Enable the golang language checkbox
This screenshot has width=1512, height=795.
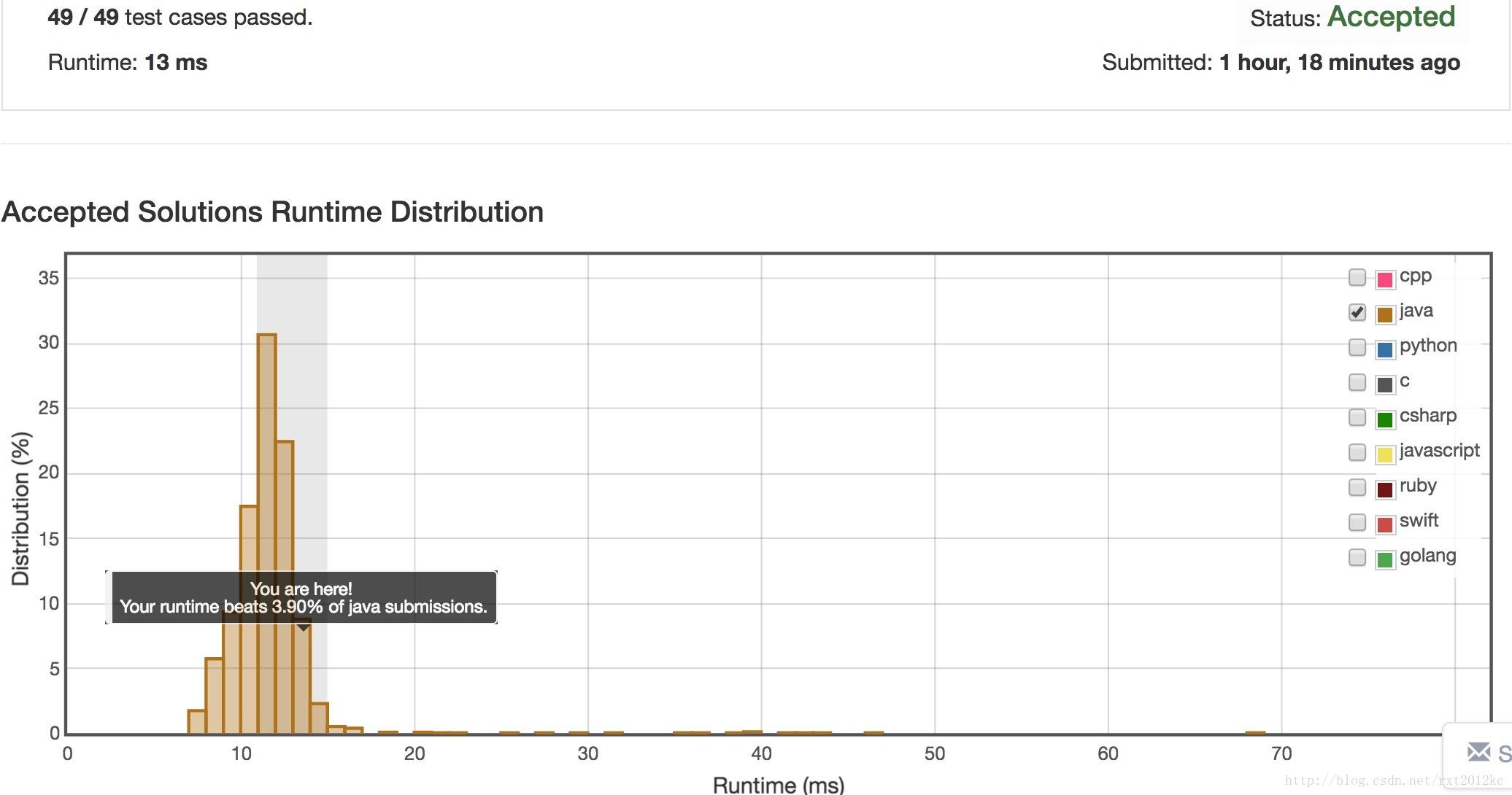[x=1357, y=557]
